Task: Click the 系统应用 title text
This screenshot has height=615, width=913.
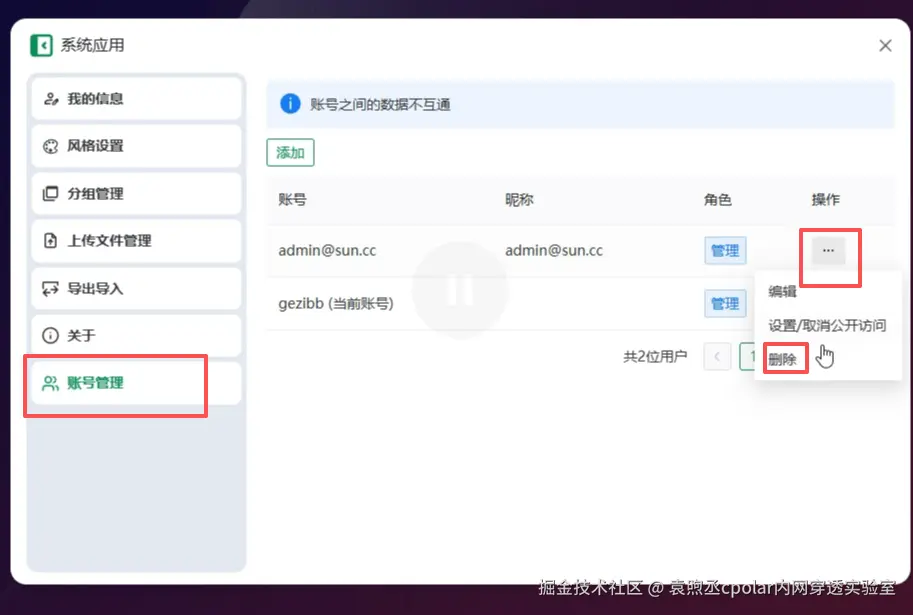Action: tap(93, 45)
